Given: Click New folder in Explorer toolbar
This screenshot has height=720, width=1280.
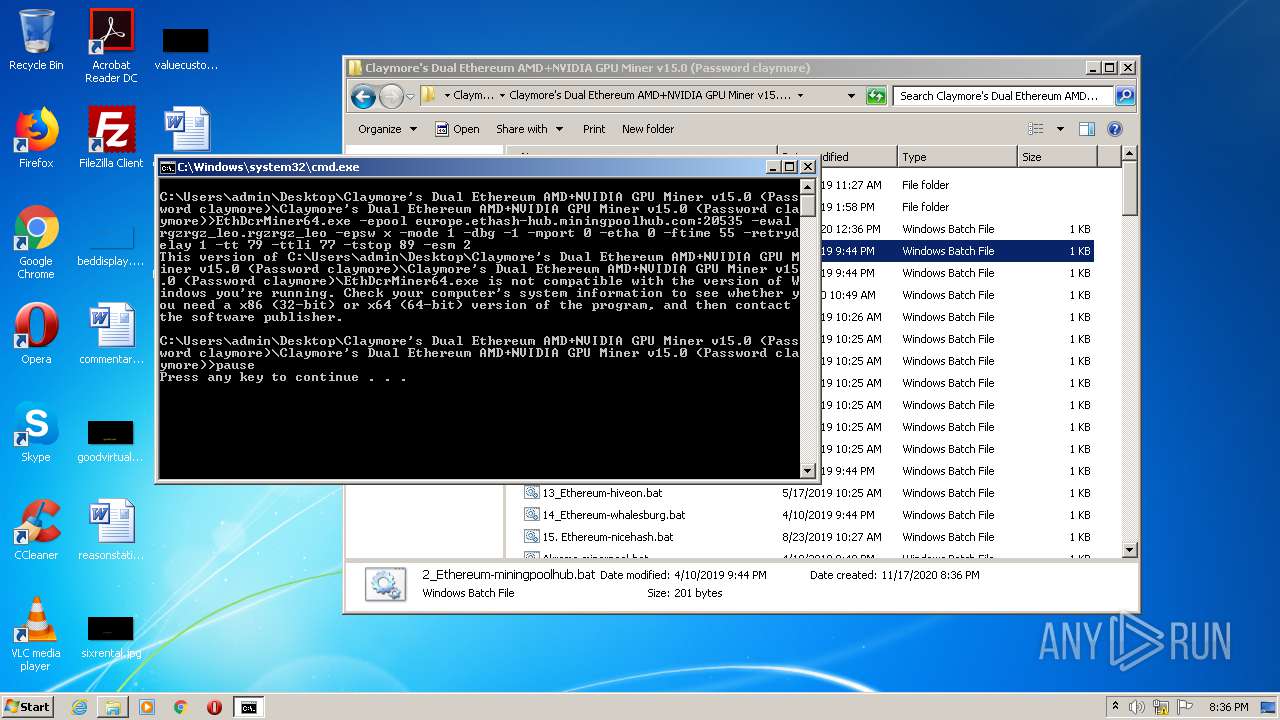Looking at the screenshot, I should (x=648, y=129).
